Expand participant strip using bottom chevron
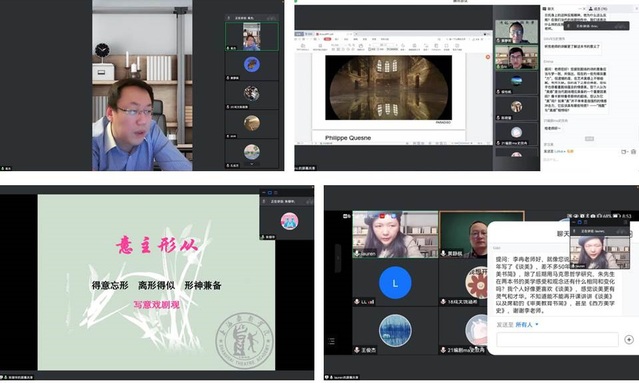The width and height of the screenshot is (639, 383). [252, 164]
